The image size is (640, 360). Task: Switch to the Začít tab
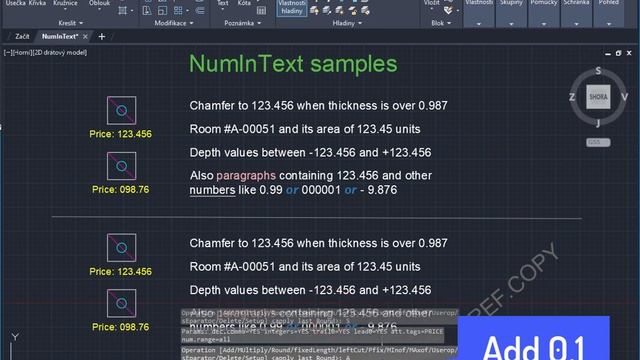(x=22, y=37)
